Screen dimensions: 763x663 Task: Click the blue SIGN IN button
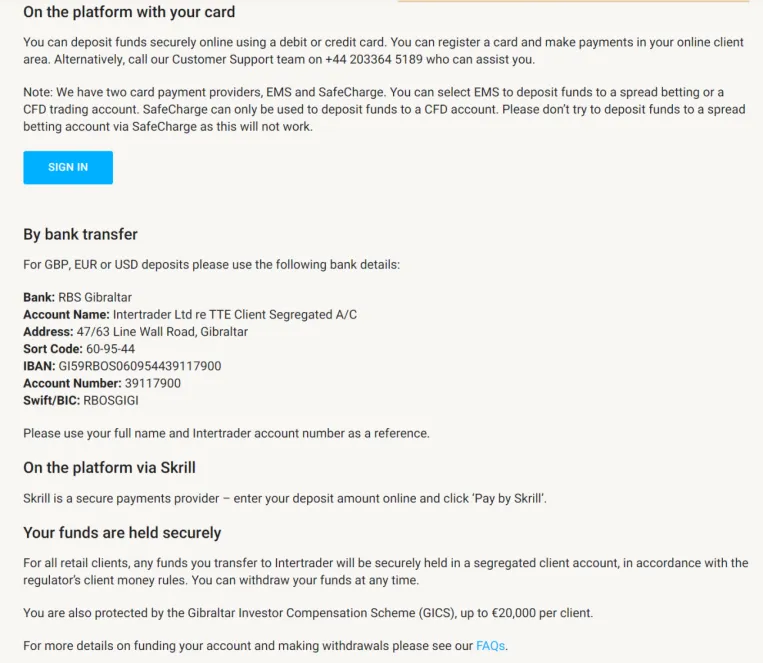click(x=68, y=167)
